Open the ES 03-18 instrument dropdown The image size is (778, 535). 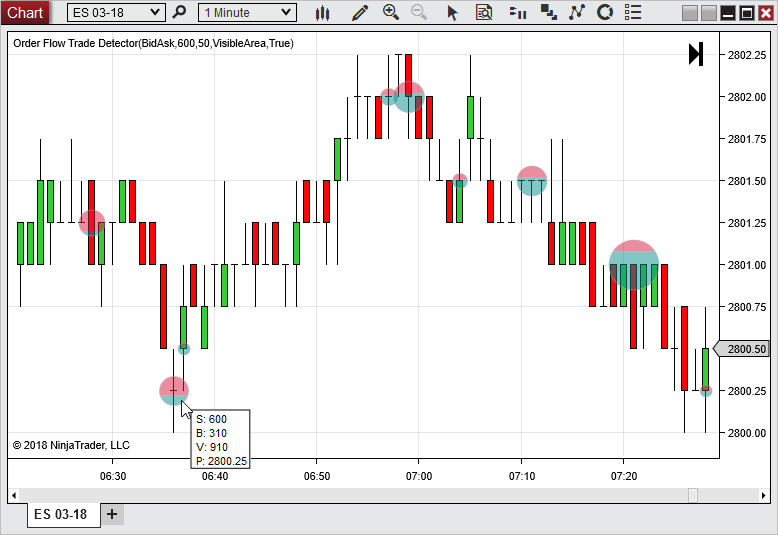[x=116, y=13]
